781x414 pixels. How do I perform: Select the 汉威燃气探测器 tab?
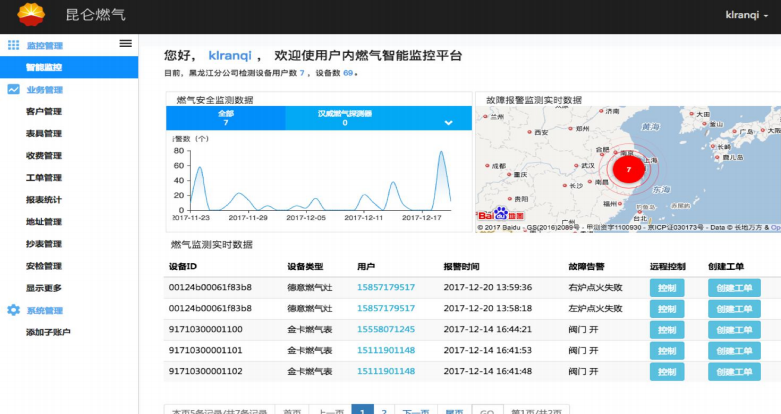345,118
